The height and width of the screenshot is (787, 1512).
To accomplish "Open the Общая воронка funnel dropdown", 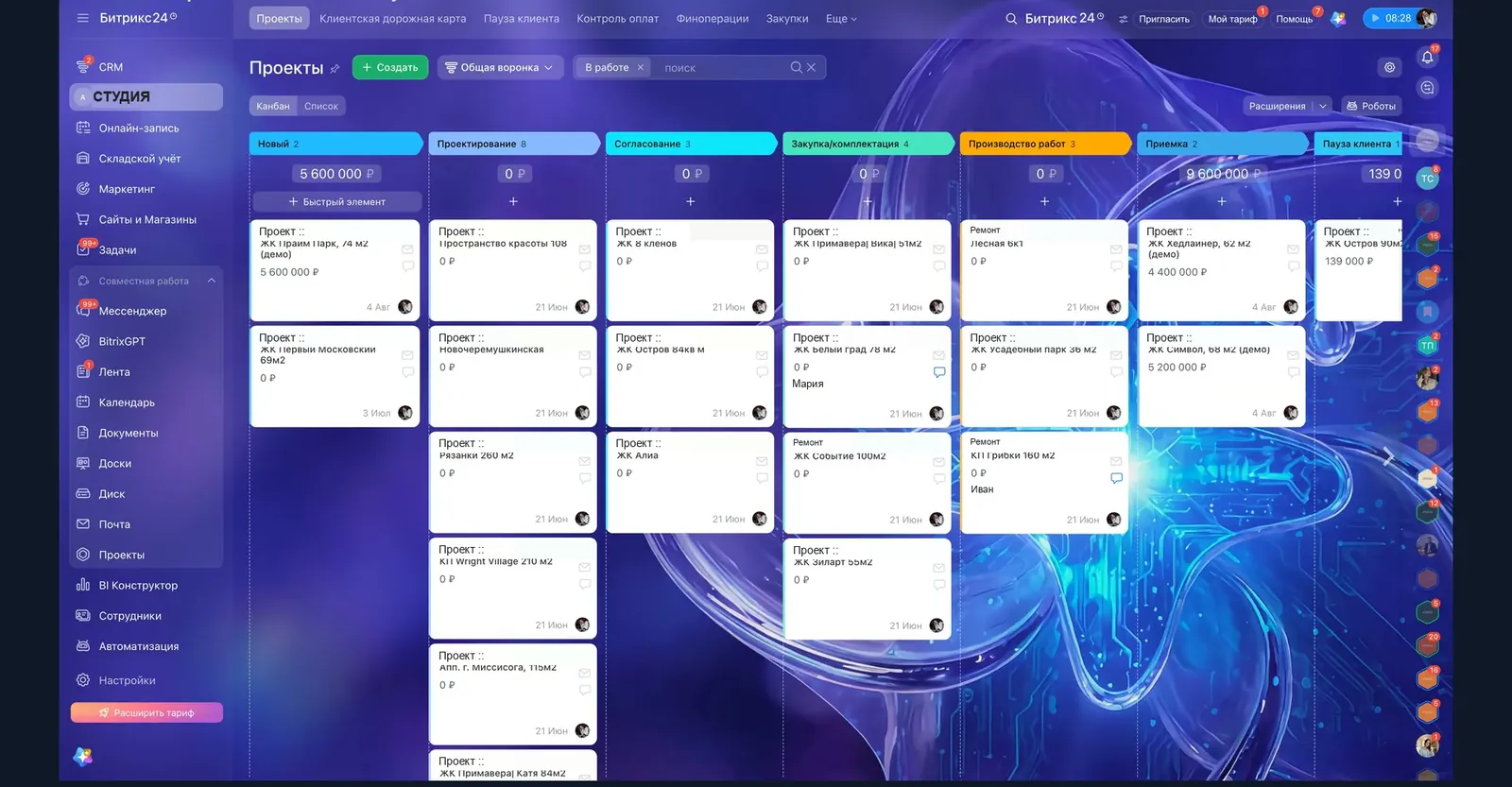I will (x=499, y=67).
